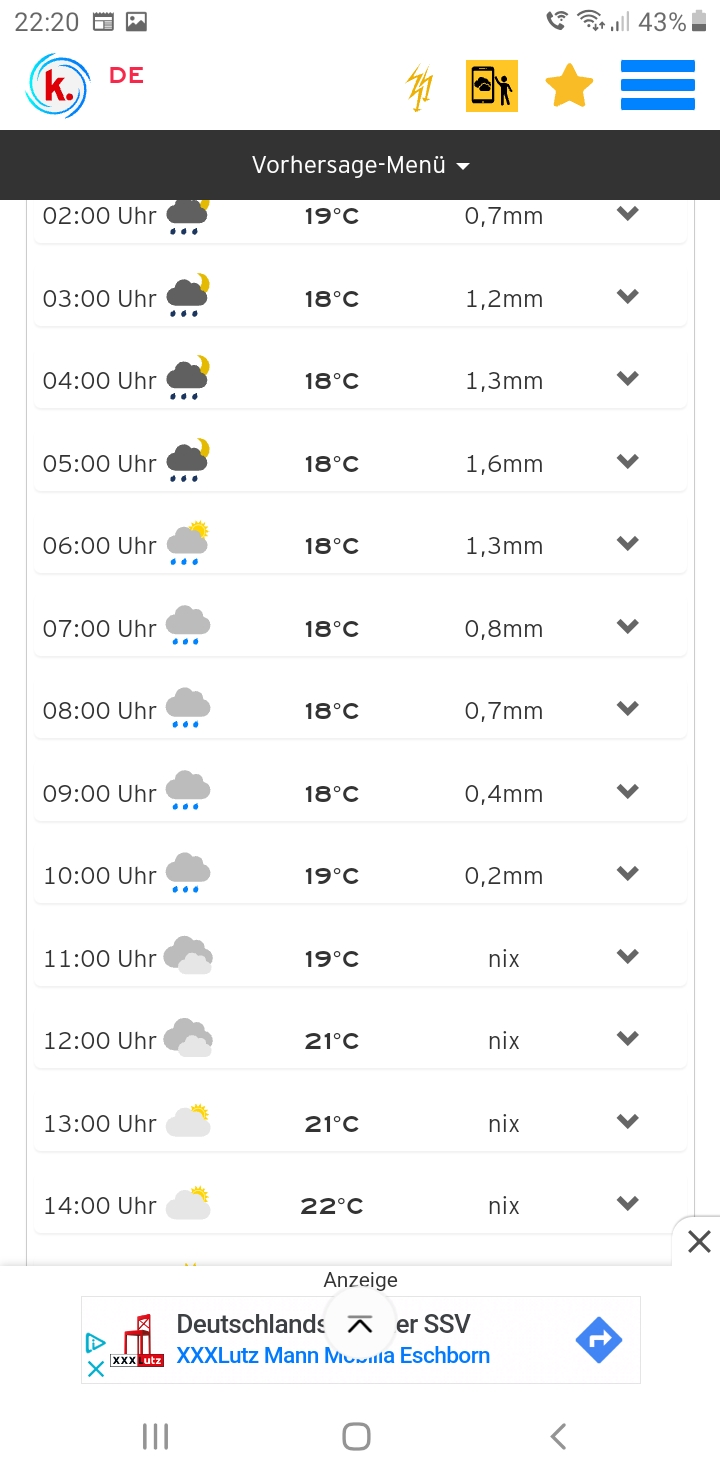Select the DE country label
The image size is (720, 1480).
point(126,76)
